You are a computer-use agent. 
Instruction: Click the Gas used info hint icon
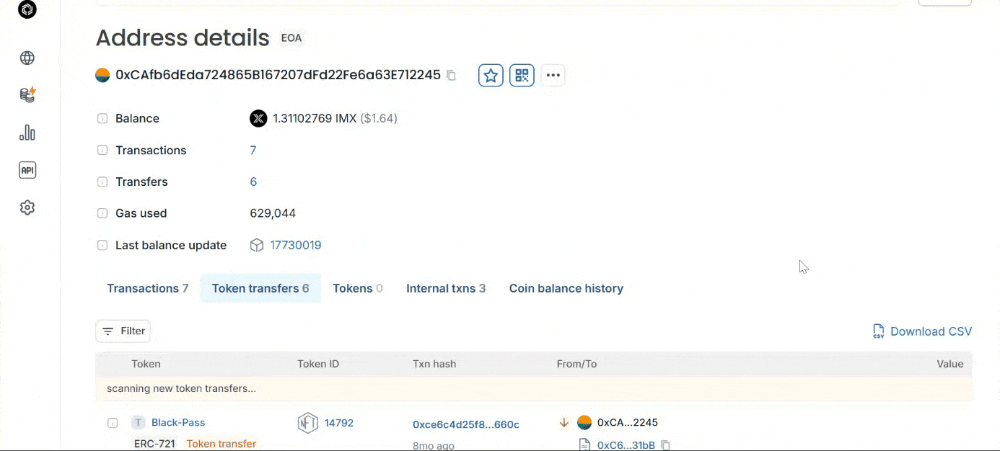click(x=102, y=213)
